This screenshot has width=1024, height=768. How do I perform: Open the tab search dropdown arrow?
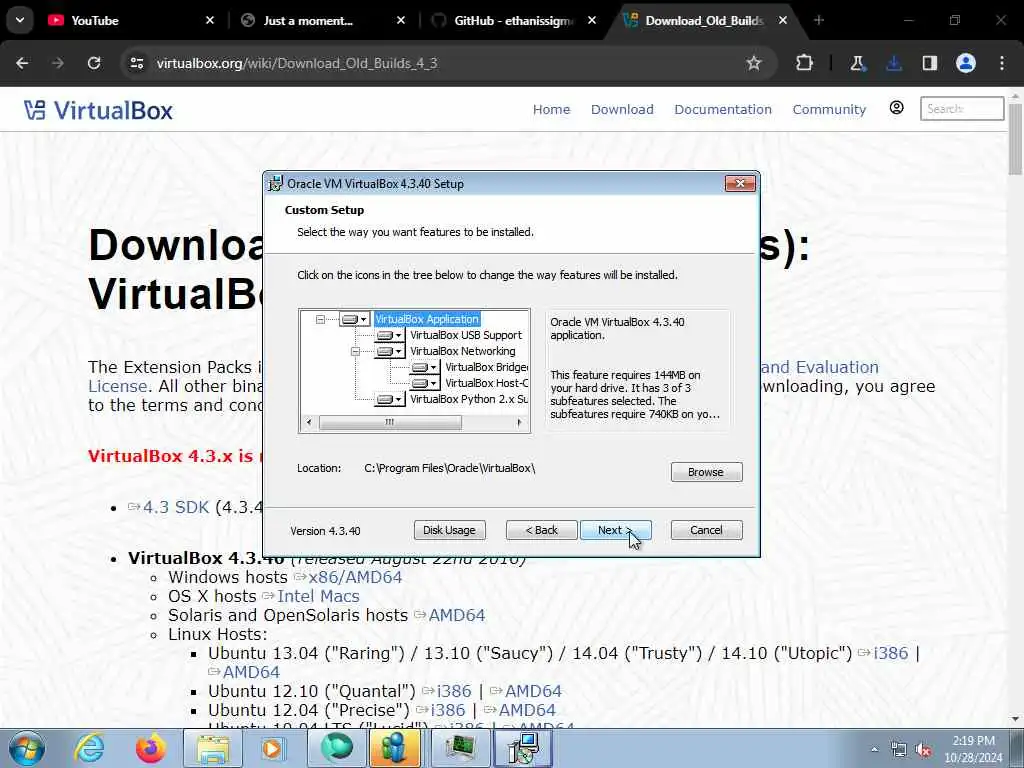click(x=20, y=20)
